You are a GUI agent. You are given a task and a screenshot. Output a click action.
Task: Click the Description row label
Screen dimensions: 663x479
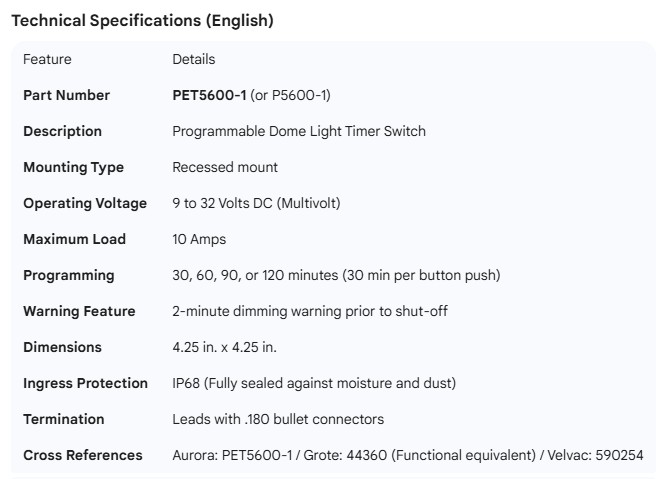click(x=62, y=131)
